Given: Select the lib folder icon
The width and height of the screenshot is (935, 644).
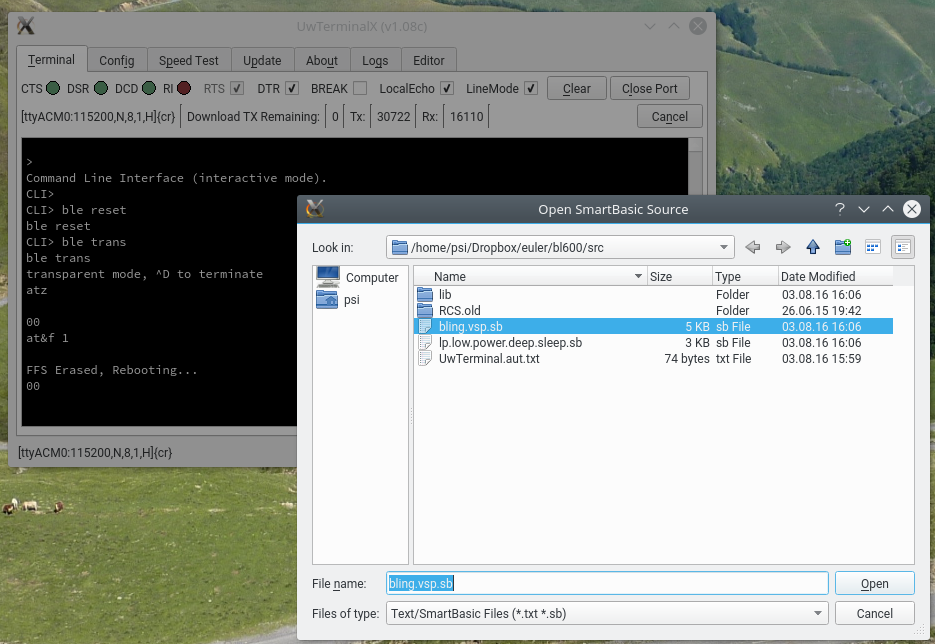Looking at the screenshot, I should (425, 295).
